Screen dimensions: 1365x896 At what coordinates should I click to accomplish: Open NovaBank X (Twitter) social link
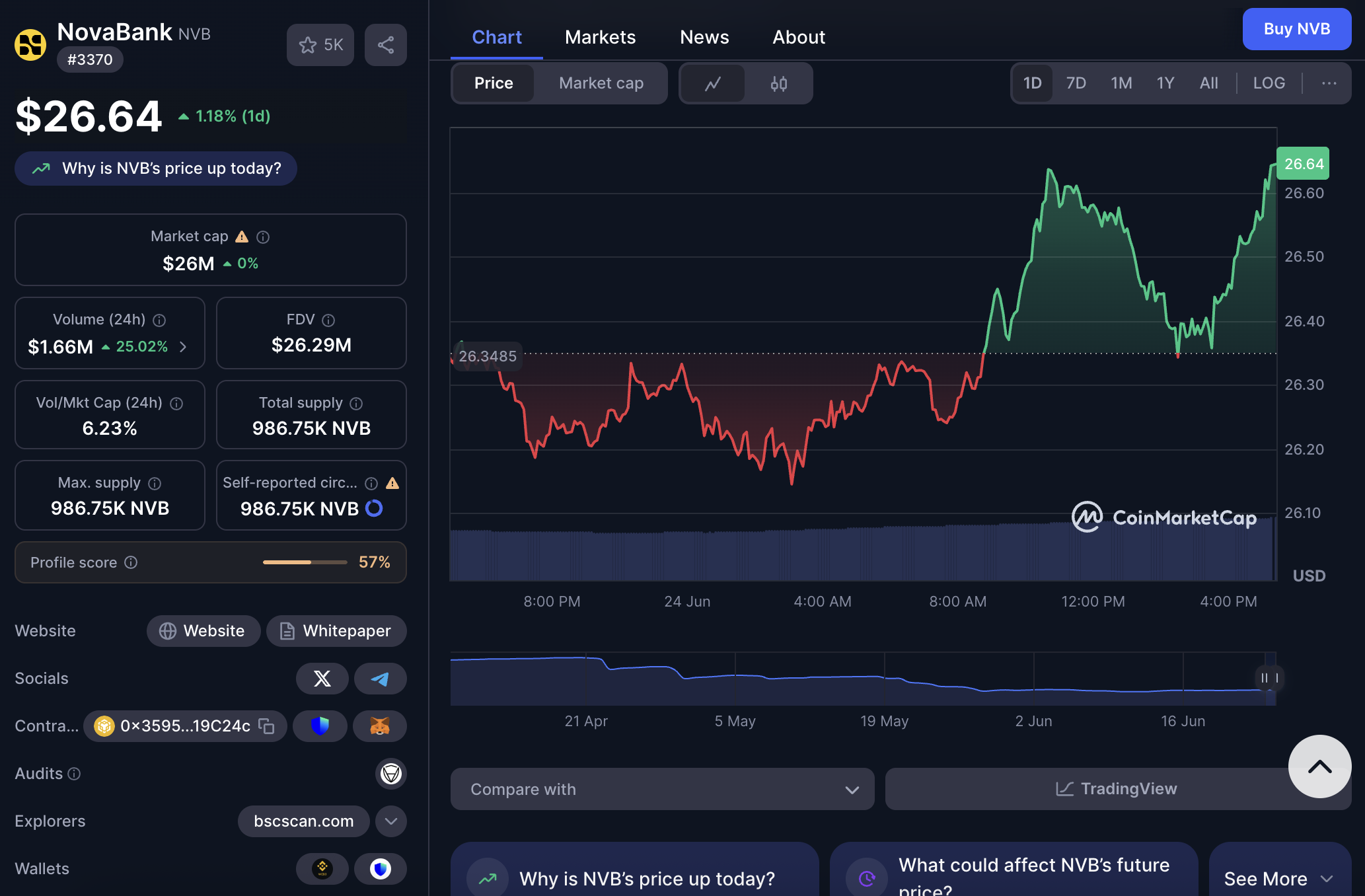[x=322, y=679]
